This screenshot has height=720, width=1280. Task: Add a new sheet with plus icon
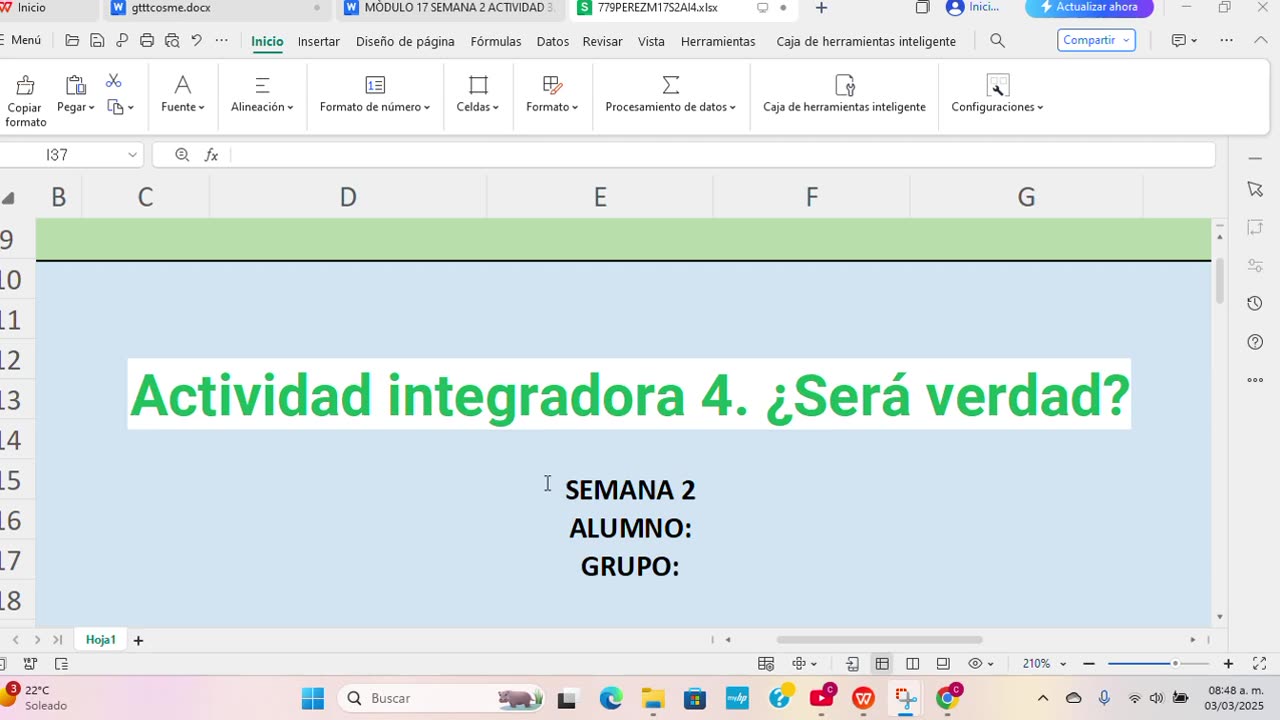tap(138, 640)
